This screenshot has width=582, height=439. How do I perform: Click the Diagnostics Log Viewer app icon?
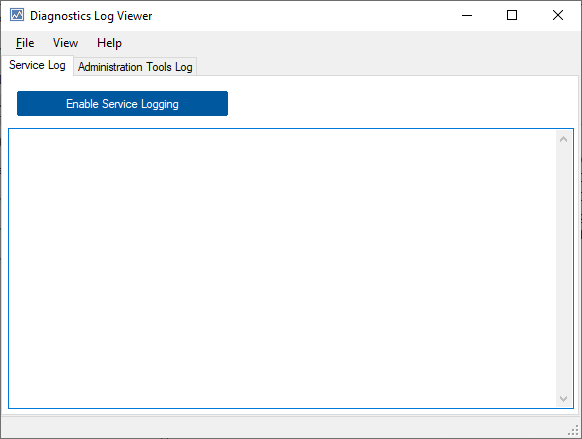17,15
